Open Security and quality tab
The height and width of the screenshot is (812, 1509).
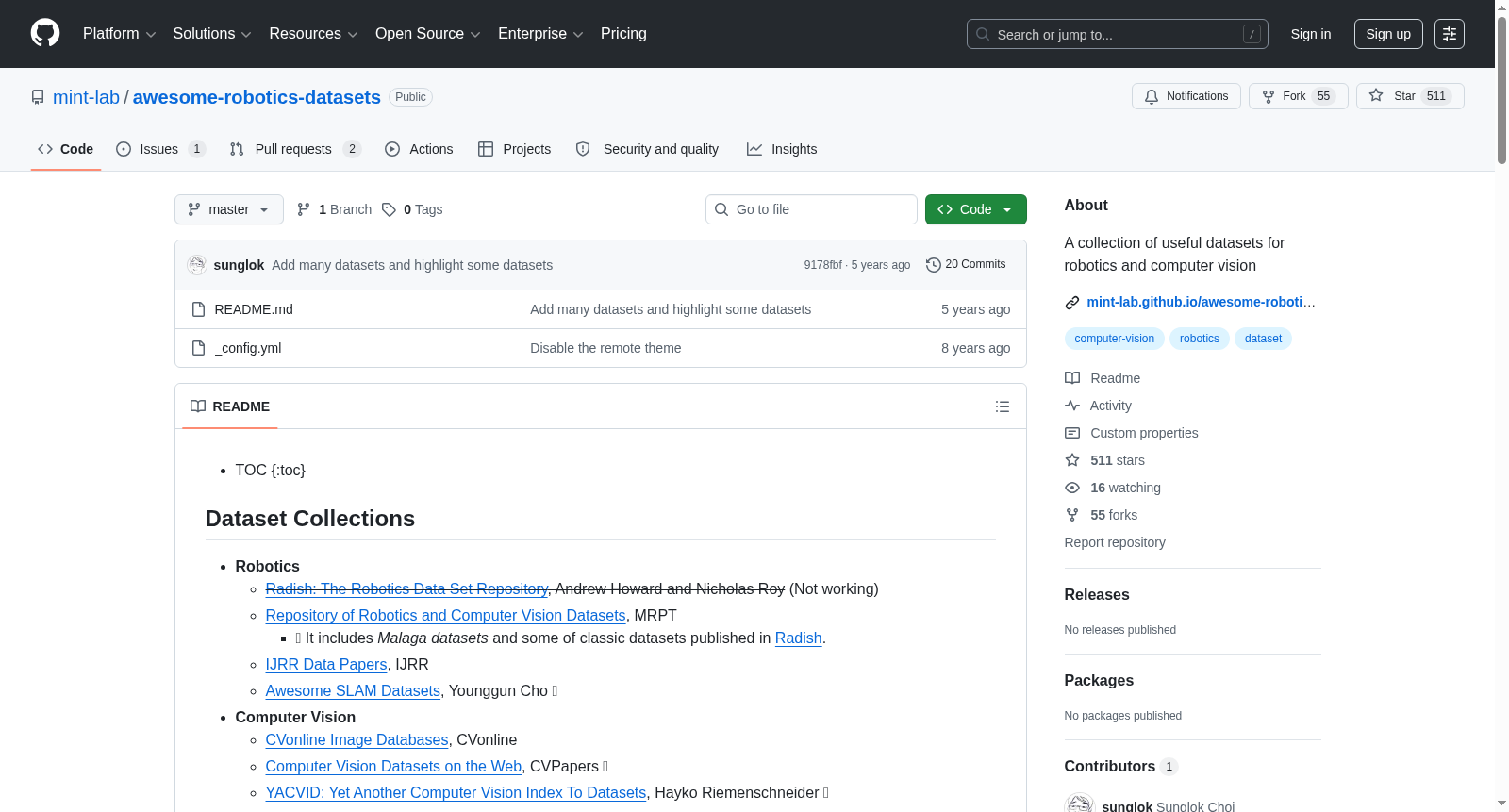647,149
